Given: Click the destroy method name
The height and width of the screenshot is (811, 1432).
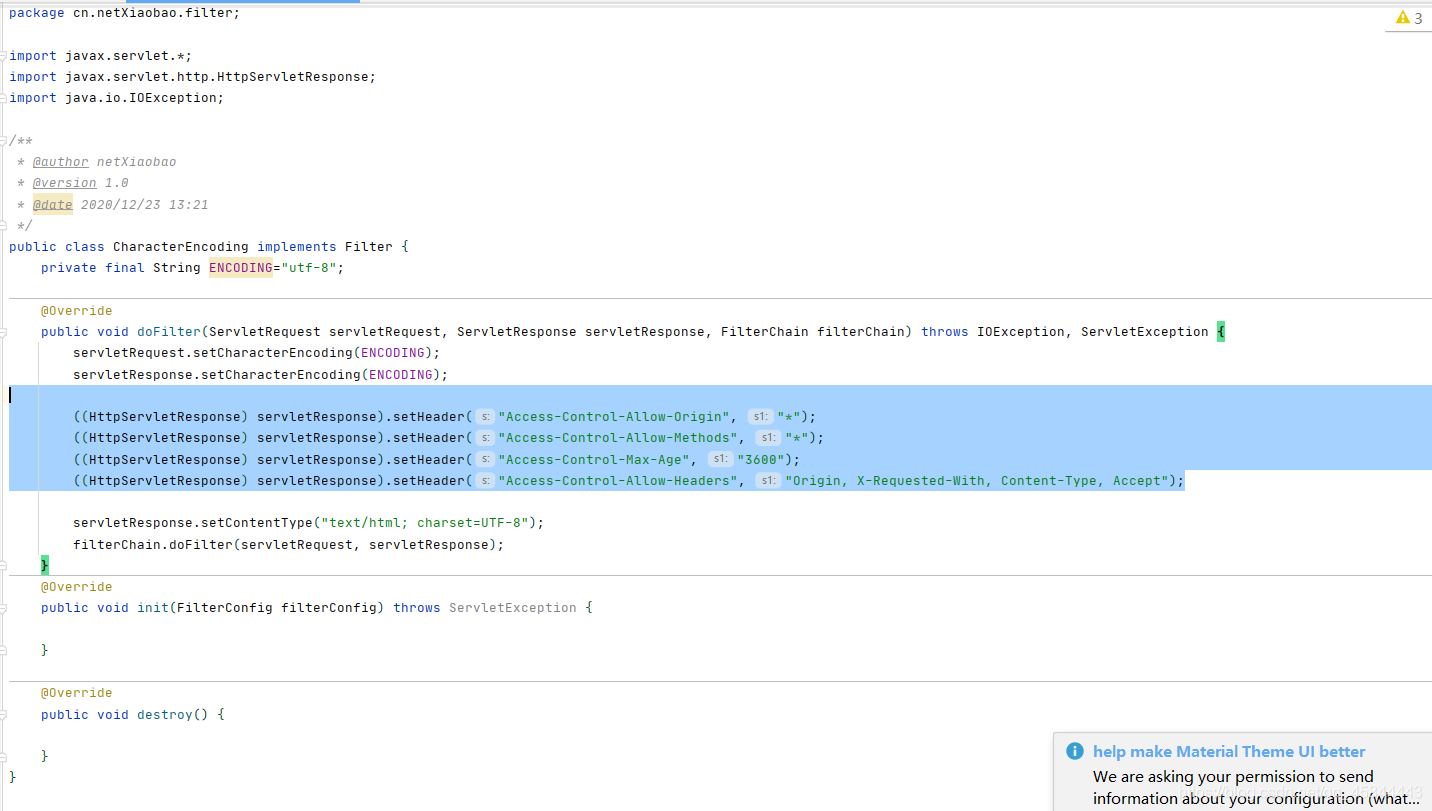Looking at the screenshot, I should click(x=165, y=714).
